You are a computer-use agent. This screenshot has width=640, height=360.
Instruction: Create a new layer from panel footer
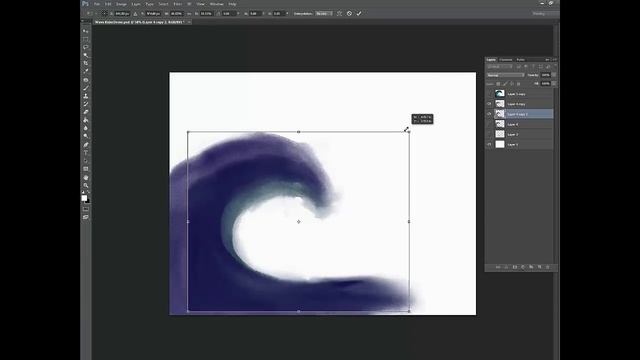(540, 267)
